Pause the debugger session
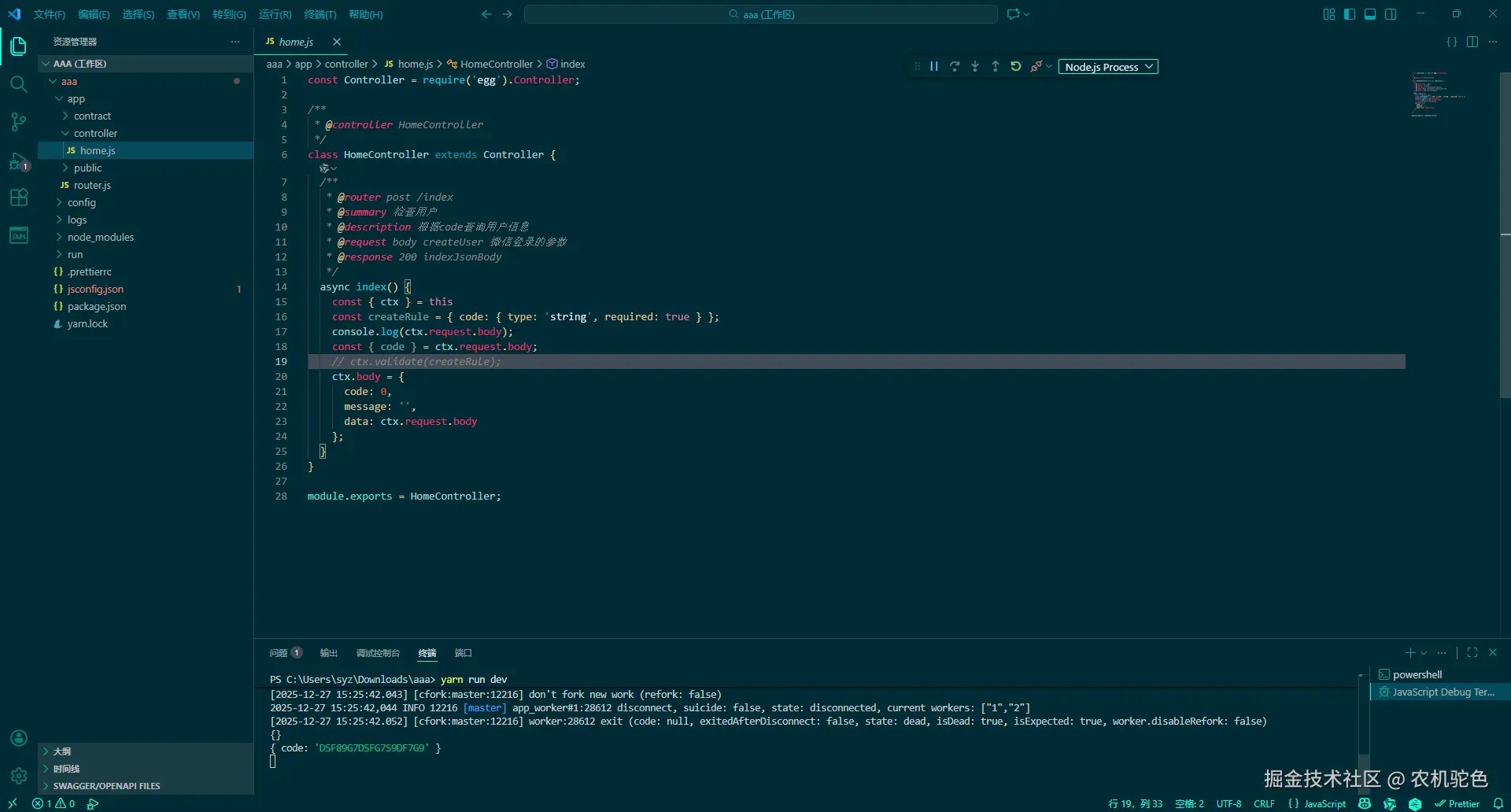The width and height of the screenshot is (1511, 812). 934,67
